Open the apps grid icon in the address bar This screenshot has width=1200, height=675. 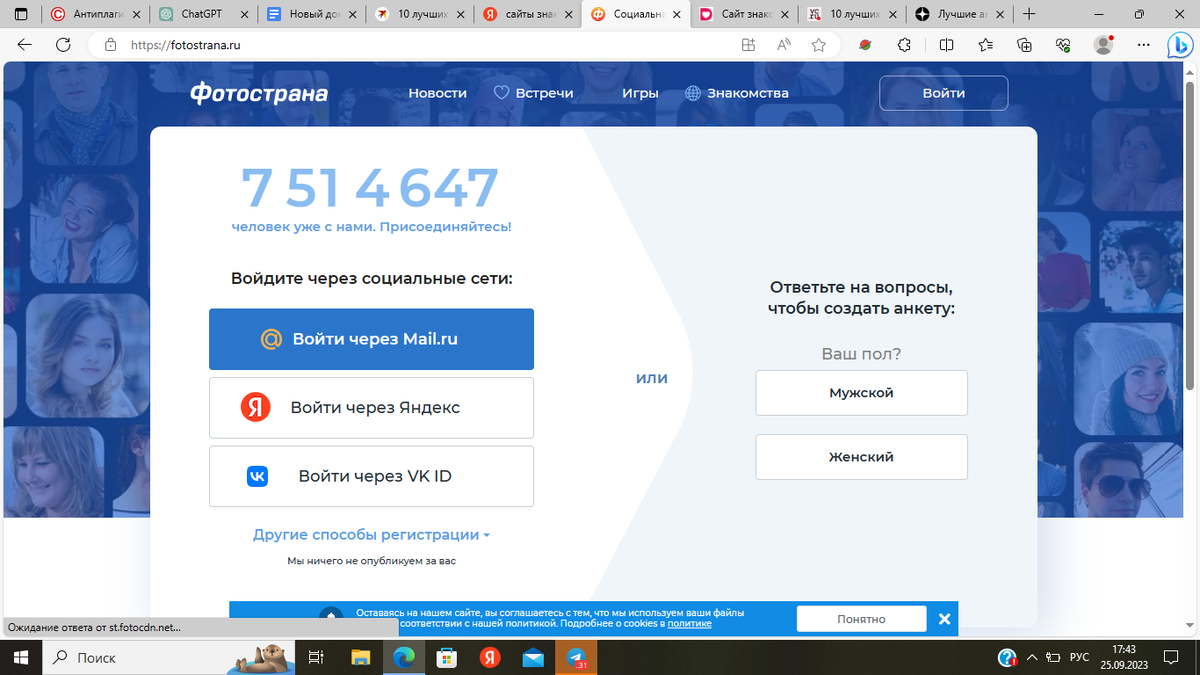[x=748, y=45]
